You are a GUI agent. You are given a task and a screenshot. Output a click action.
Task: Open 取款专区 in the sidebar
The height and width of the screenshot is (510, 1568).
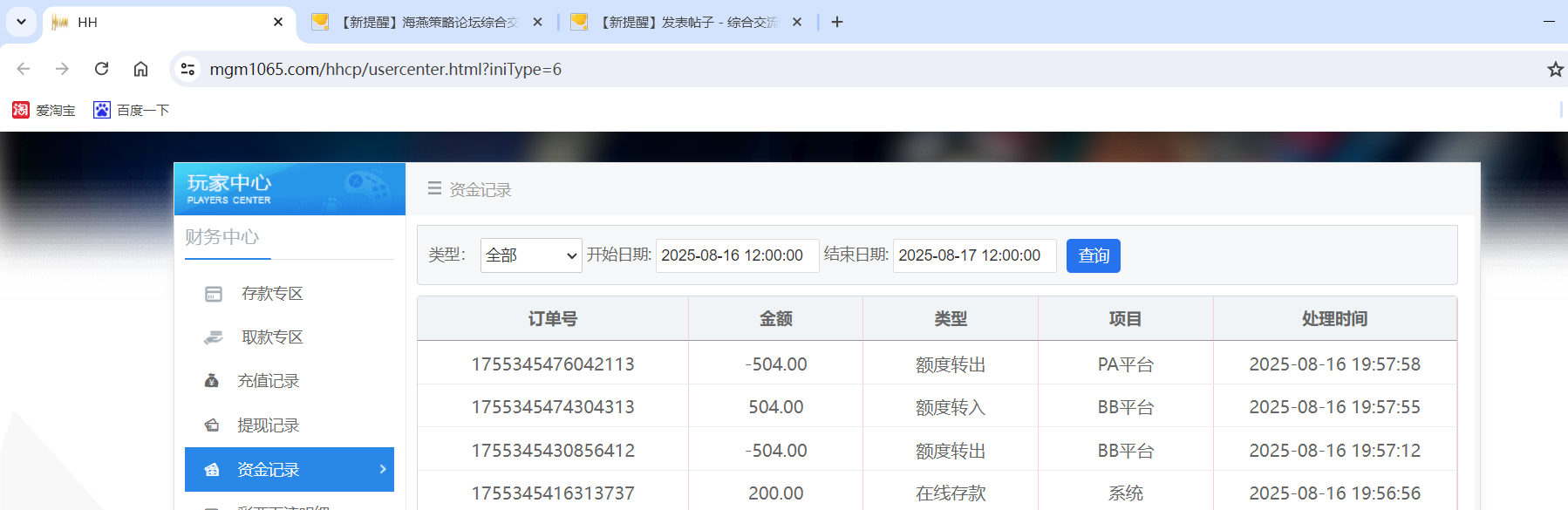click(x=272, y=337)
